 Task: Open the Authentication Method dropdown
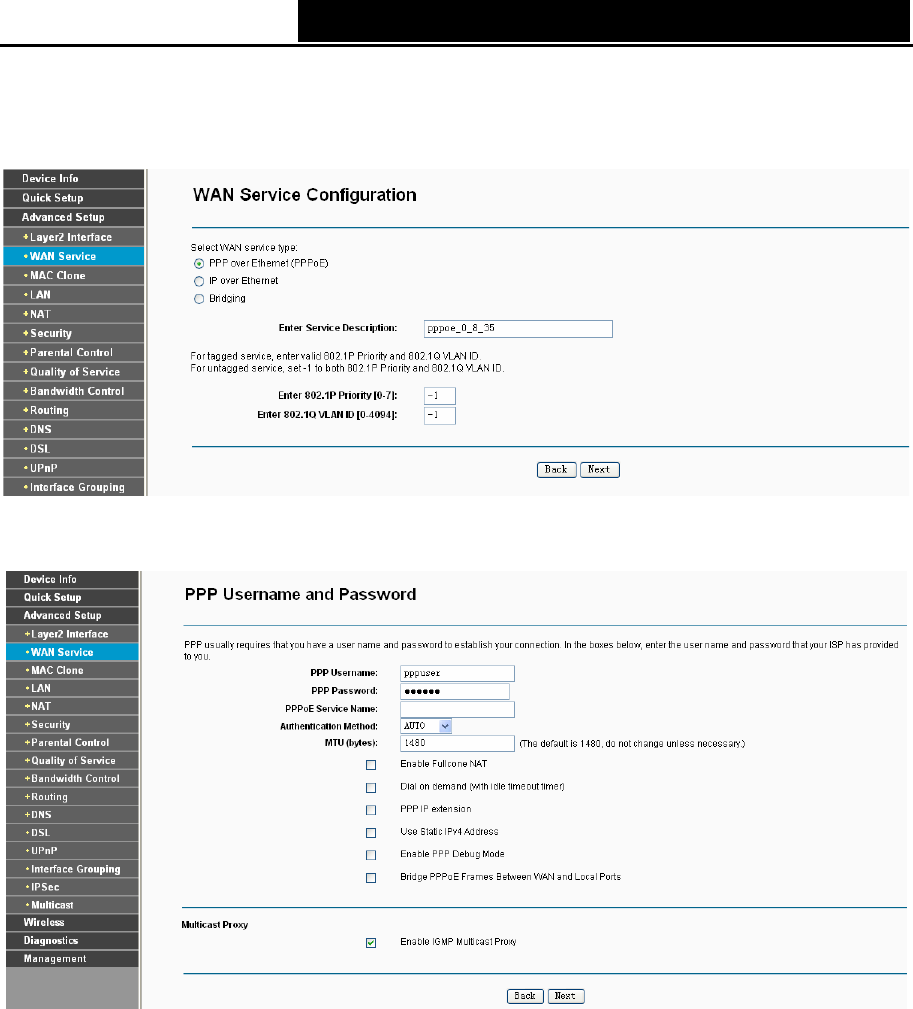426,726
